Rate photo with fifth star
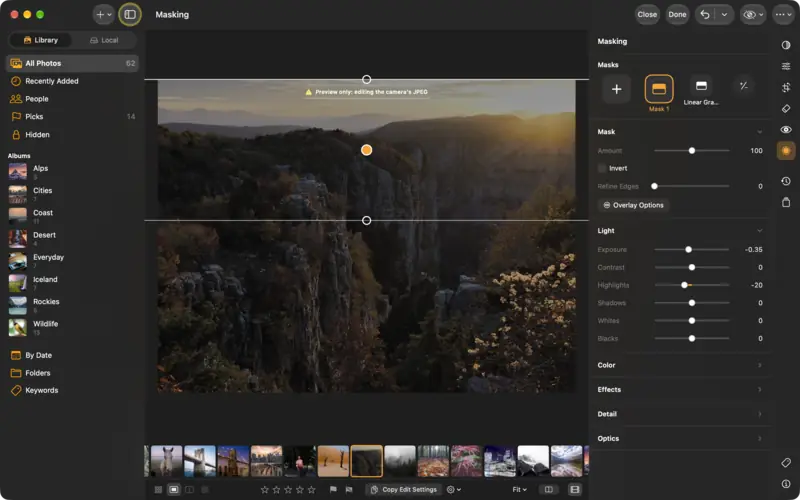Screen dimensions: 800x500 point(311,489)
